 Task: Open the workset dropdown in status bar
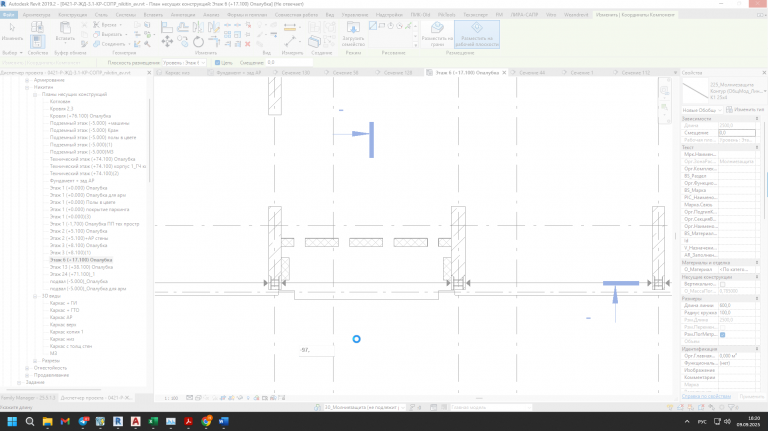(x=365, y=407)
